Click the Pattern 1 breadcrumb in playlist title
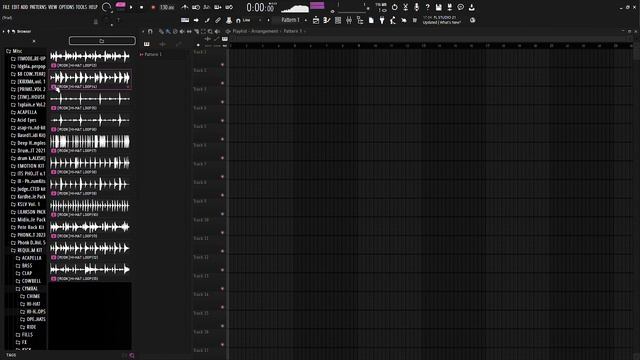 click(293, 31)
